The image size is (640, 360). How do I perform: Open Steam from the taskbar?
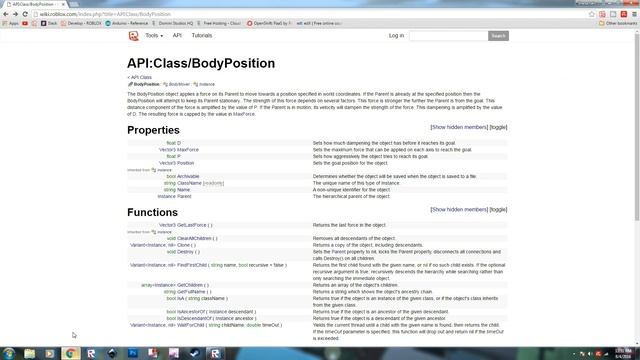coord(194,353)
